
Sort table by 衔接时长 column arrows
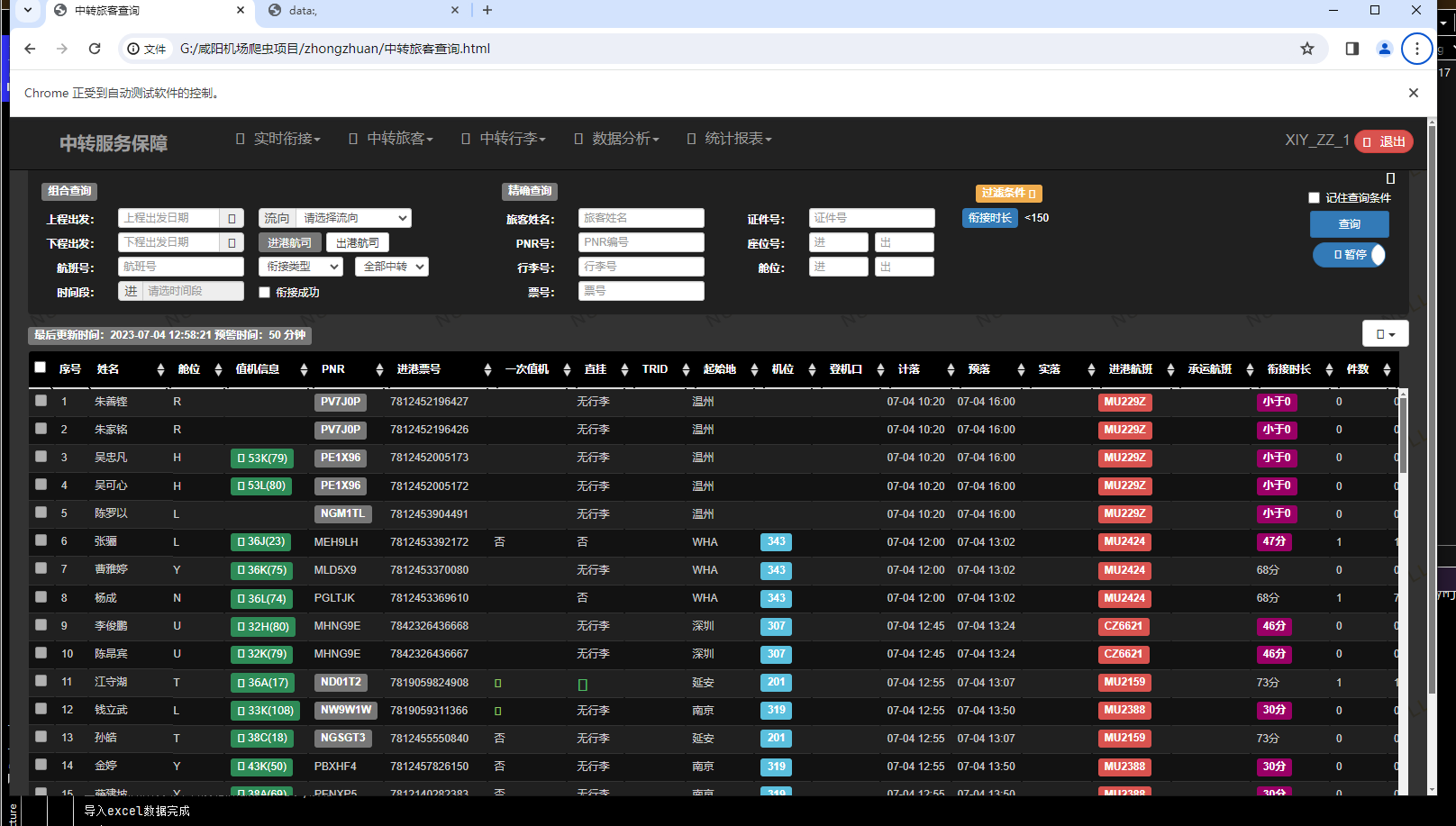pos(1329,369)
